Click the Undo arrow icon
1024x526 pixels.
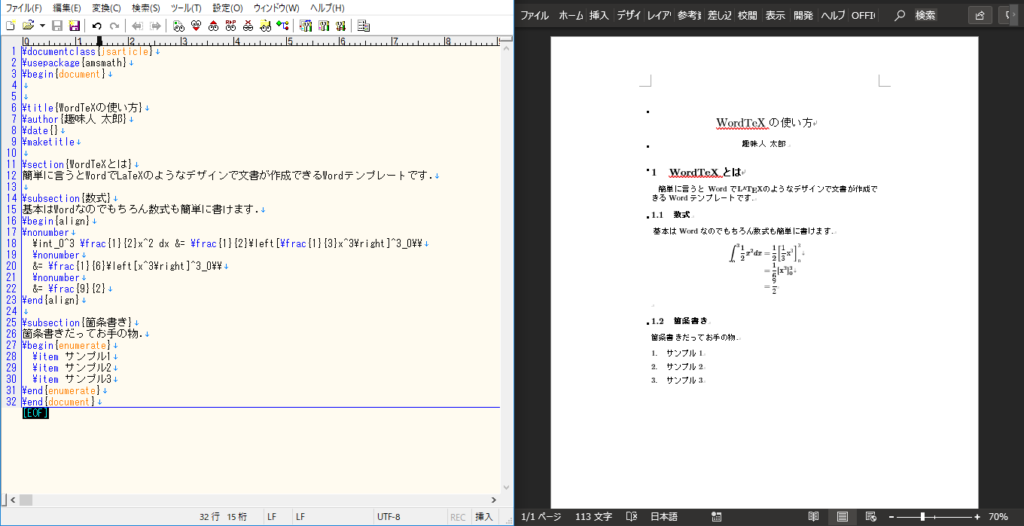97,25
